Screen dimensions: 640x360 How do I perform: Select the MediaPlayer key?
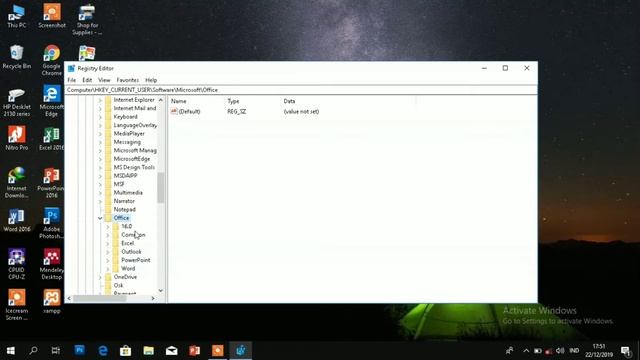(129, 133)
